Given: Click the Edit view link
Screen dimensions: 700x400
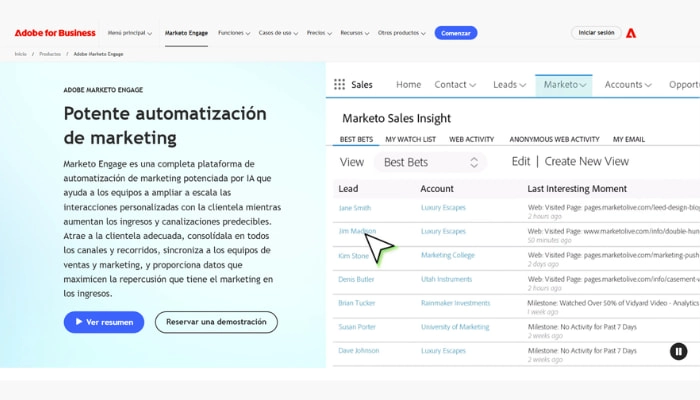Looking at the screenshot, I should (x=521, y=161).
